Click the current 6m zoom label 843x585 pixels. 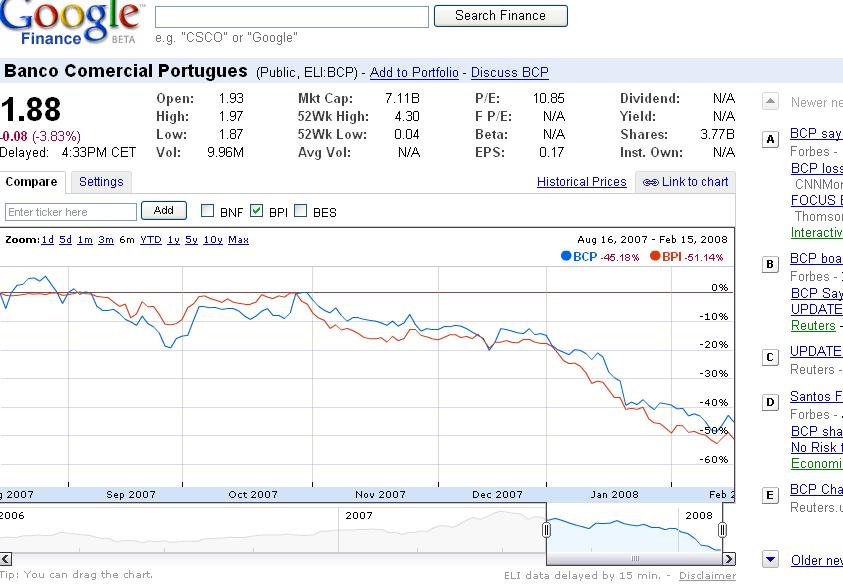click(127, 240)
